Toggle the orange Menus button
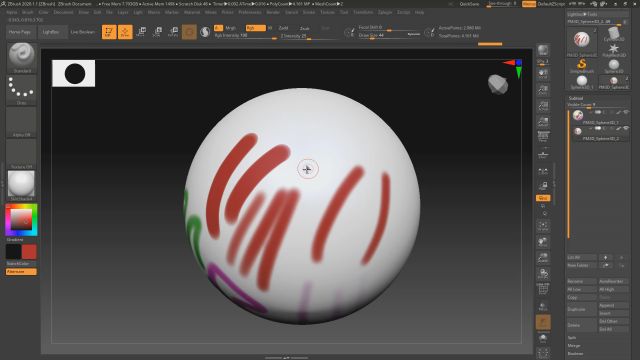 tap(529, 4)
